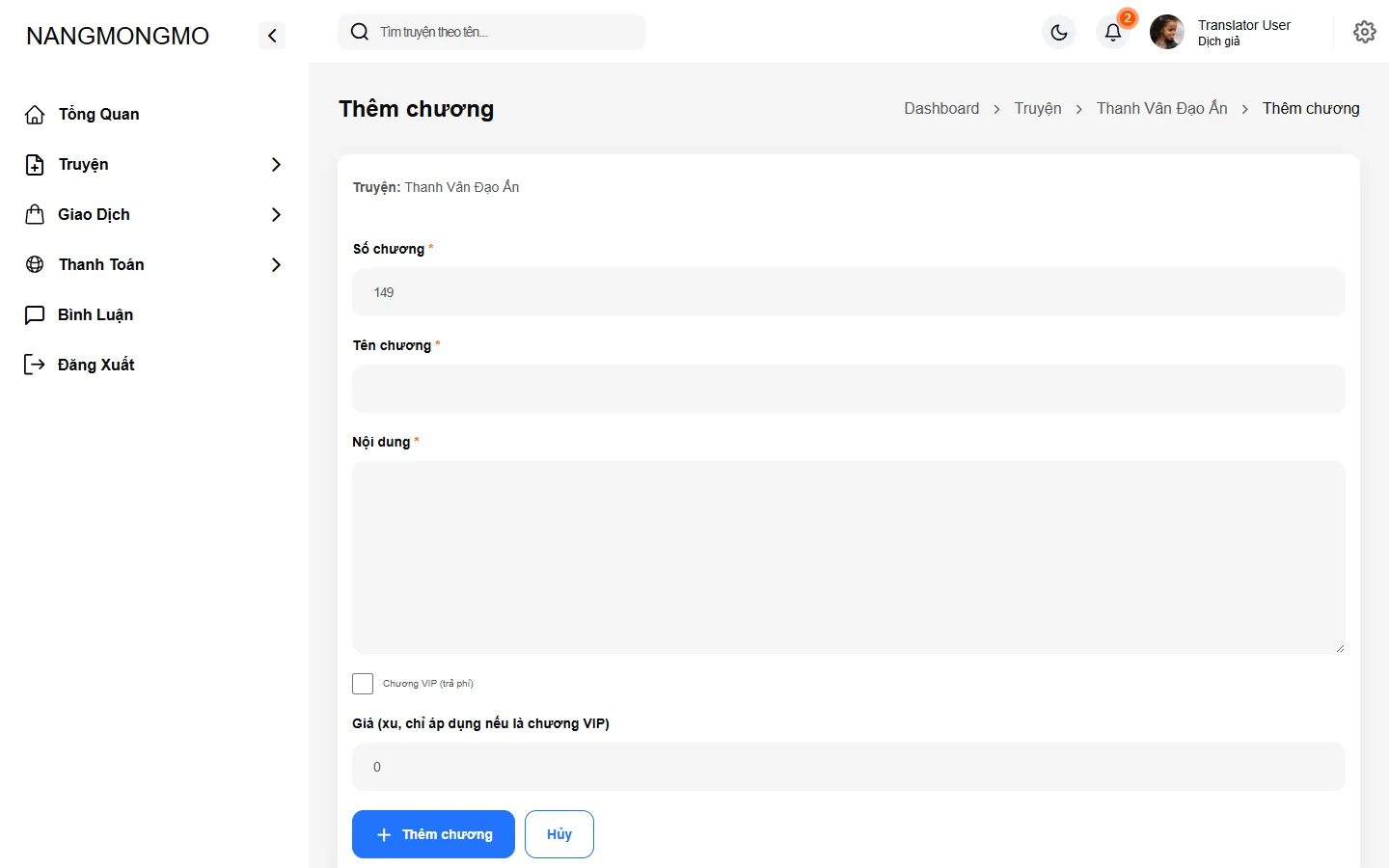This screenshot has width=1389, height=868.
Task: Focus the Giá price field
Action: 849,767
